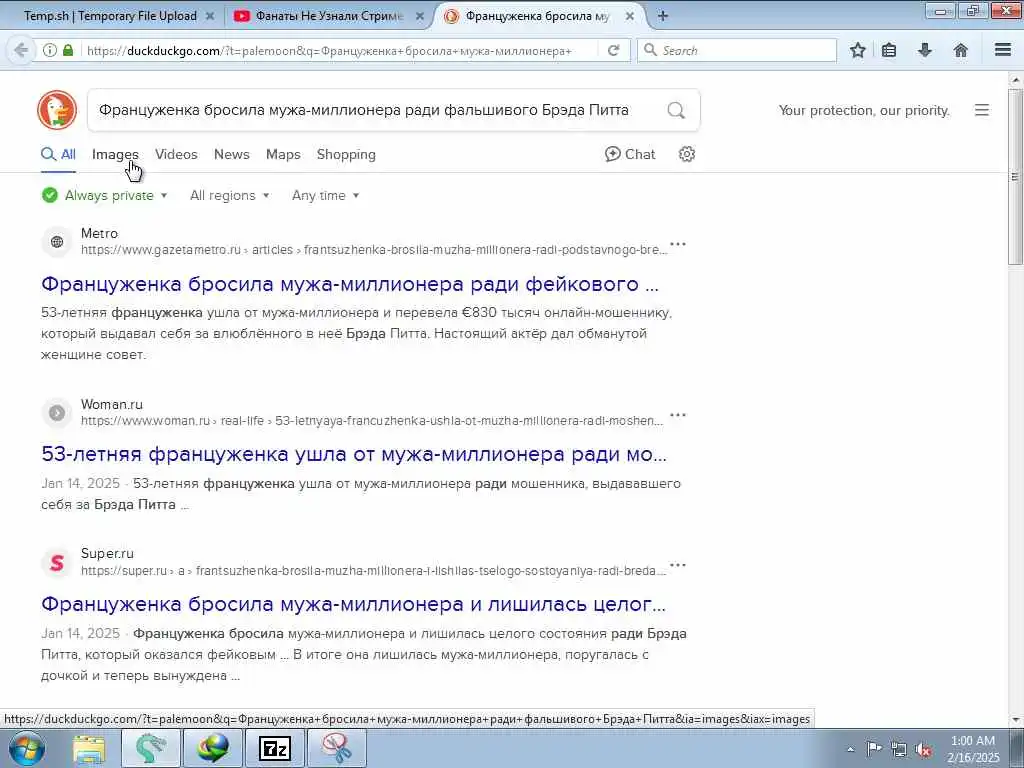
Task: Show hidden tray icons arrow
Action: (x=850, y=750)
